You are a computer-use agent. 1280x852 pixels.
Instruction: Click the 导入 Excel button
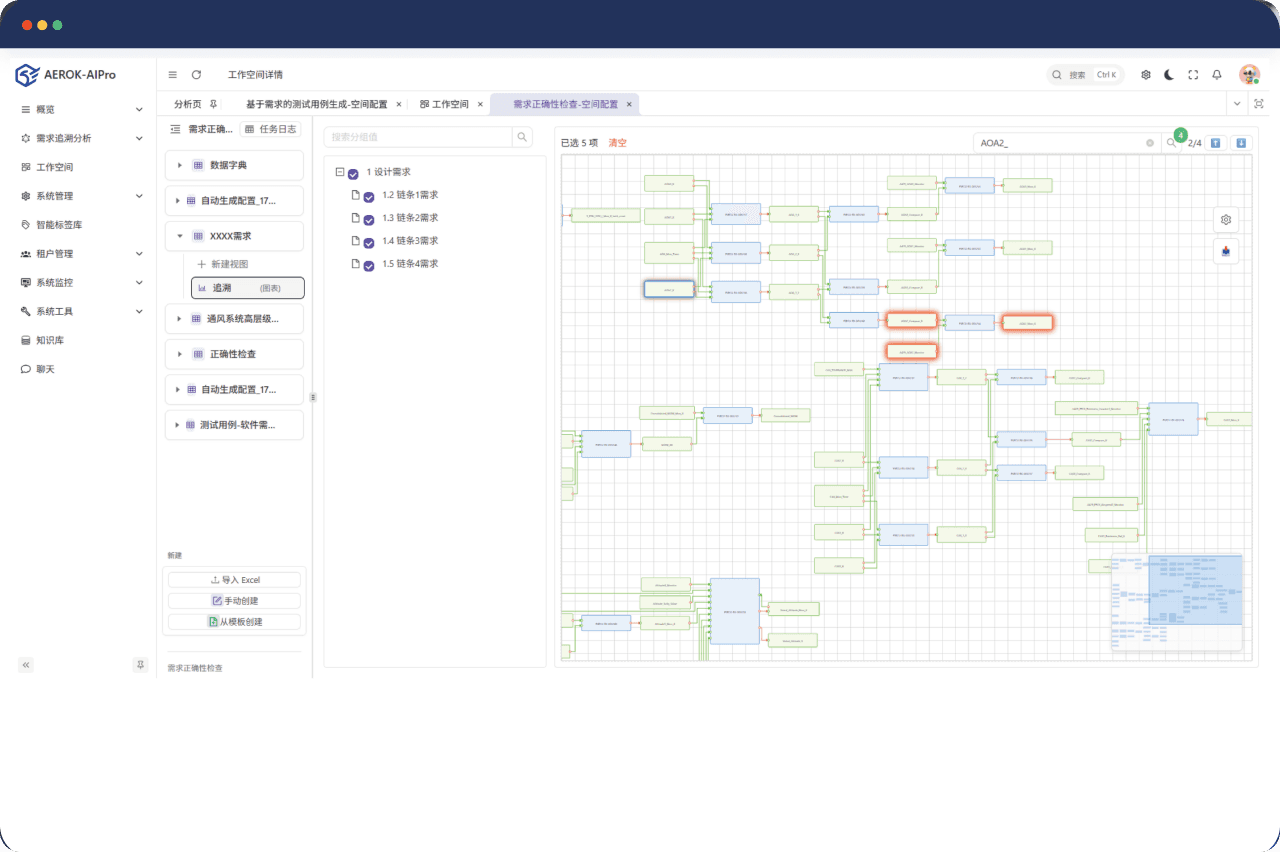point(235,580)
